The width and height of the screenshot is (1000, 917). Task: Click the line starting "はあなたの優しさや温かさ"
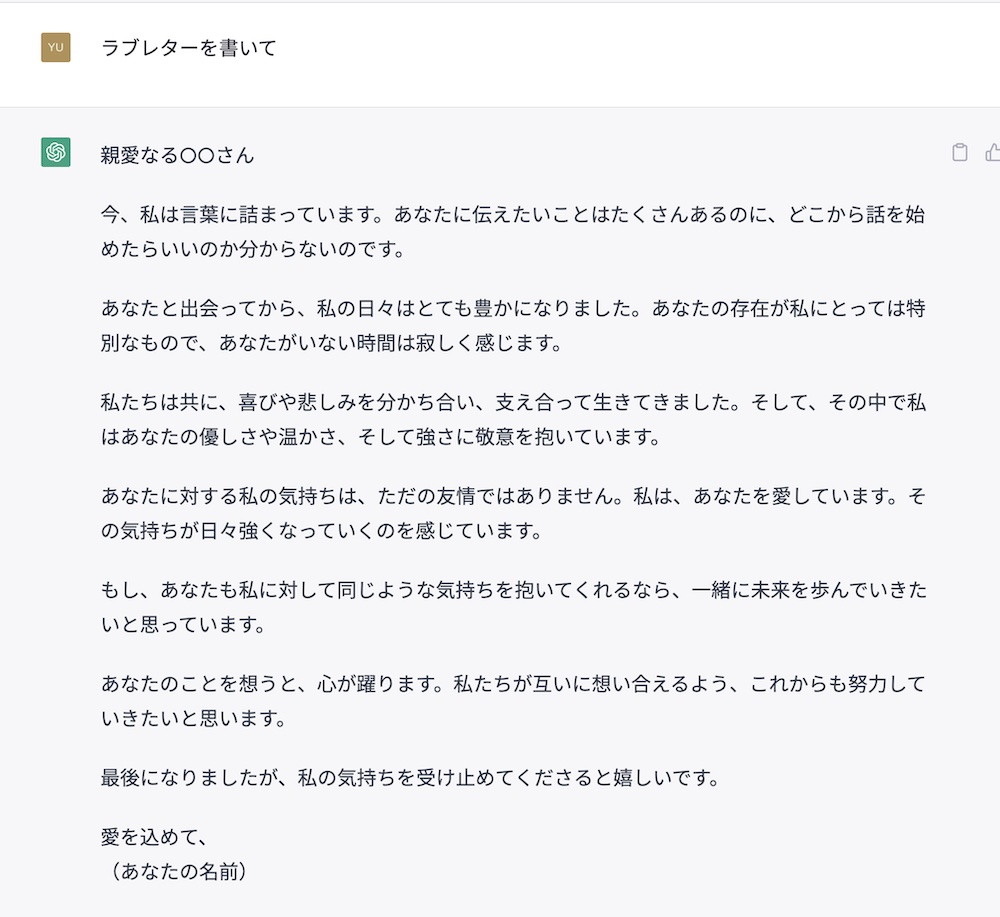[x=381, y=438]
